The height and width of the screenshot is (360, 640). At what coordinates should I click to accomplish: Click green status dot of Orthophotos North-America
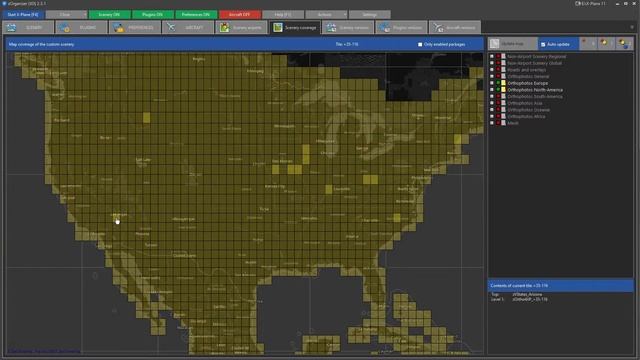tap(498, 89)
